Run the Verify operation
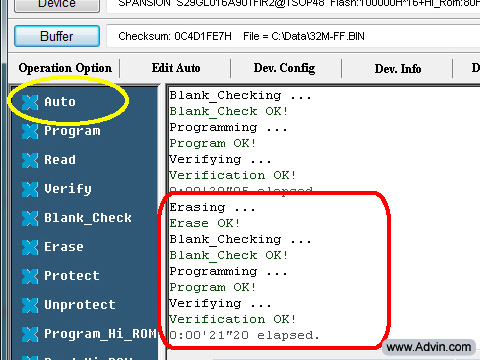This screenshot has height=360, width=480. point(68,189)
